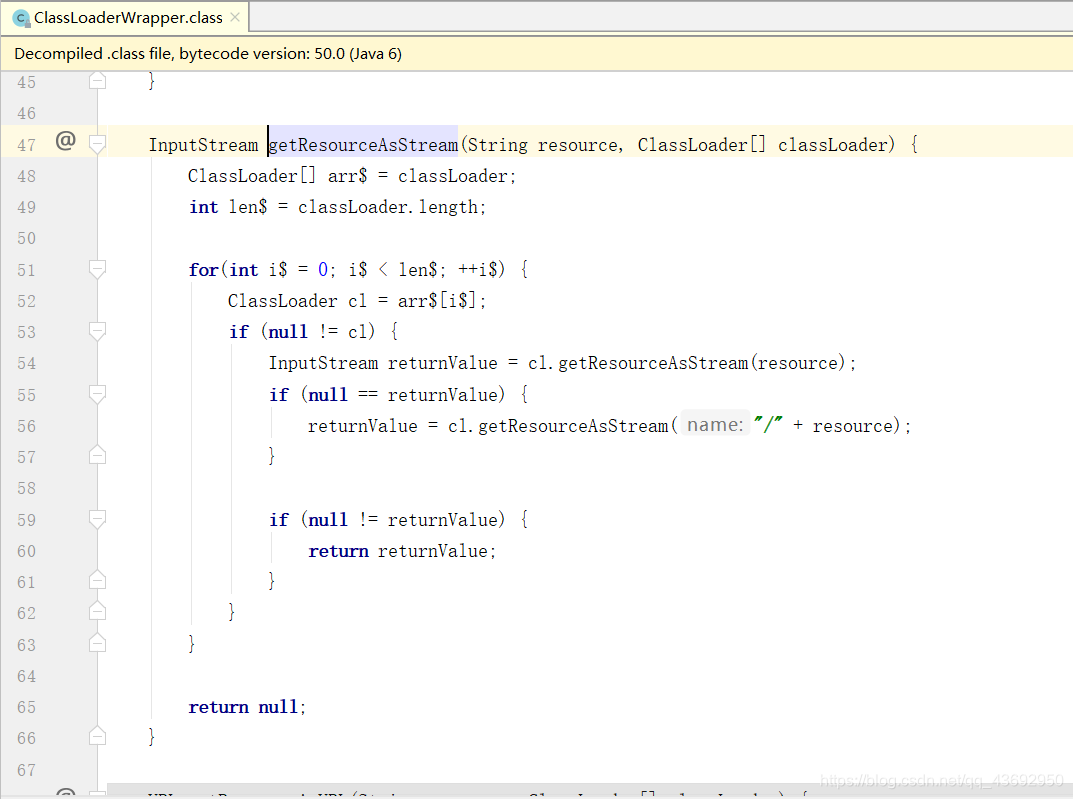Click 'cl.getResourceAsStream(resource)' call on line 54
The width and height of the screenshot is (1073, 799).
[x=686, y=363]
